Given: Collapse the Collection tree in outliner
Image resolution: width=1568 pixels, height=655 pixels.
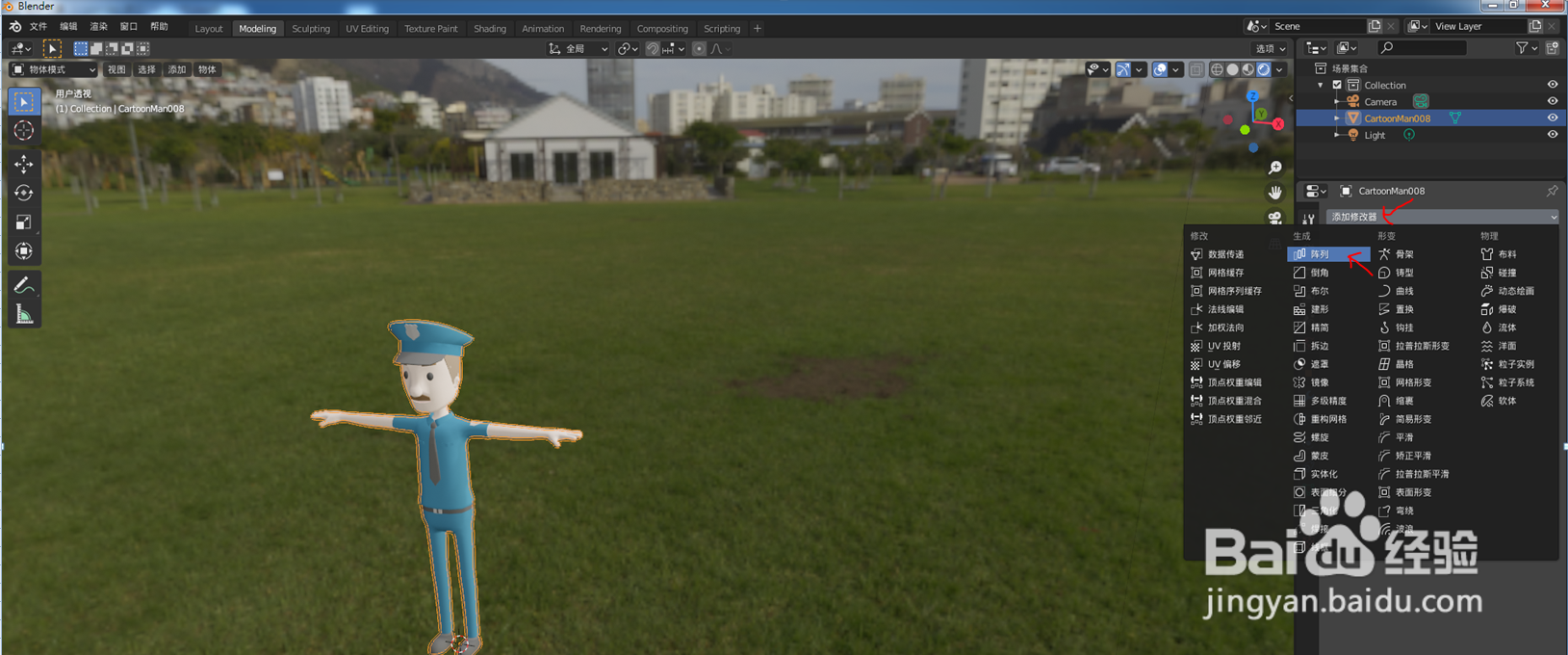Looking at the screenshot, I should coord(1321,85).
